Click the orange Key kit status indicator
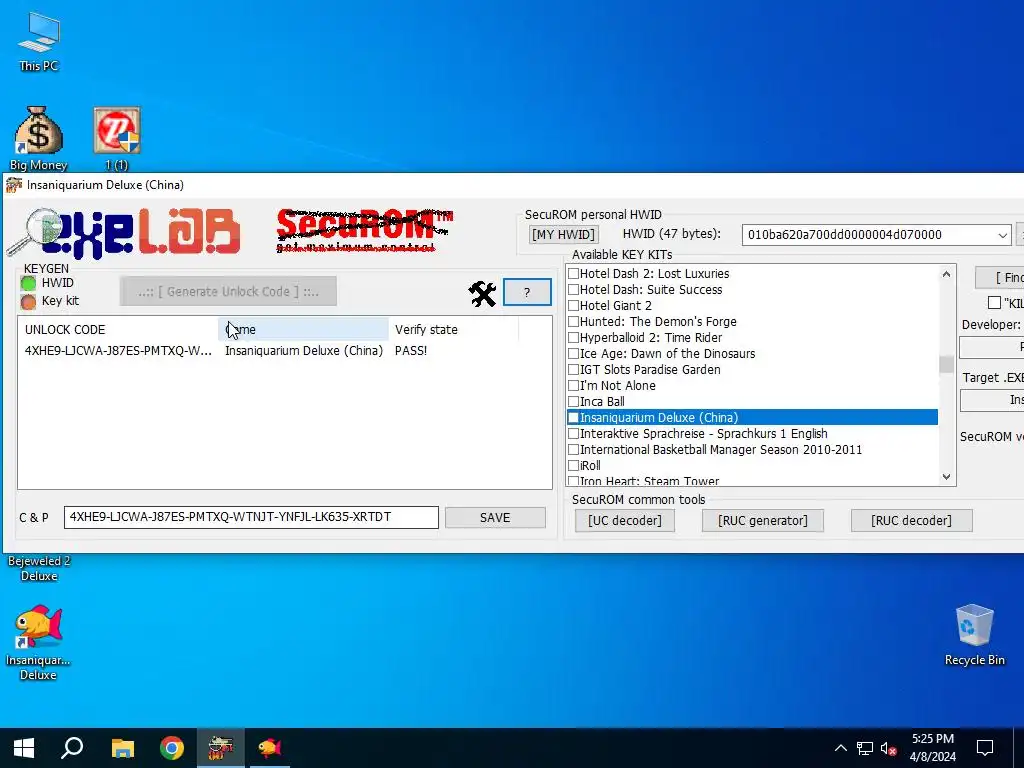This screenshot has height=768, width=1024. pyautogui.click(x=28, y=302)
